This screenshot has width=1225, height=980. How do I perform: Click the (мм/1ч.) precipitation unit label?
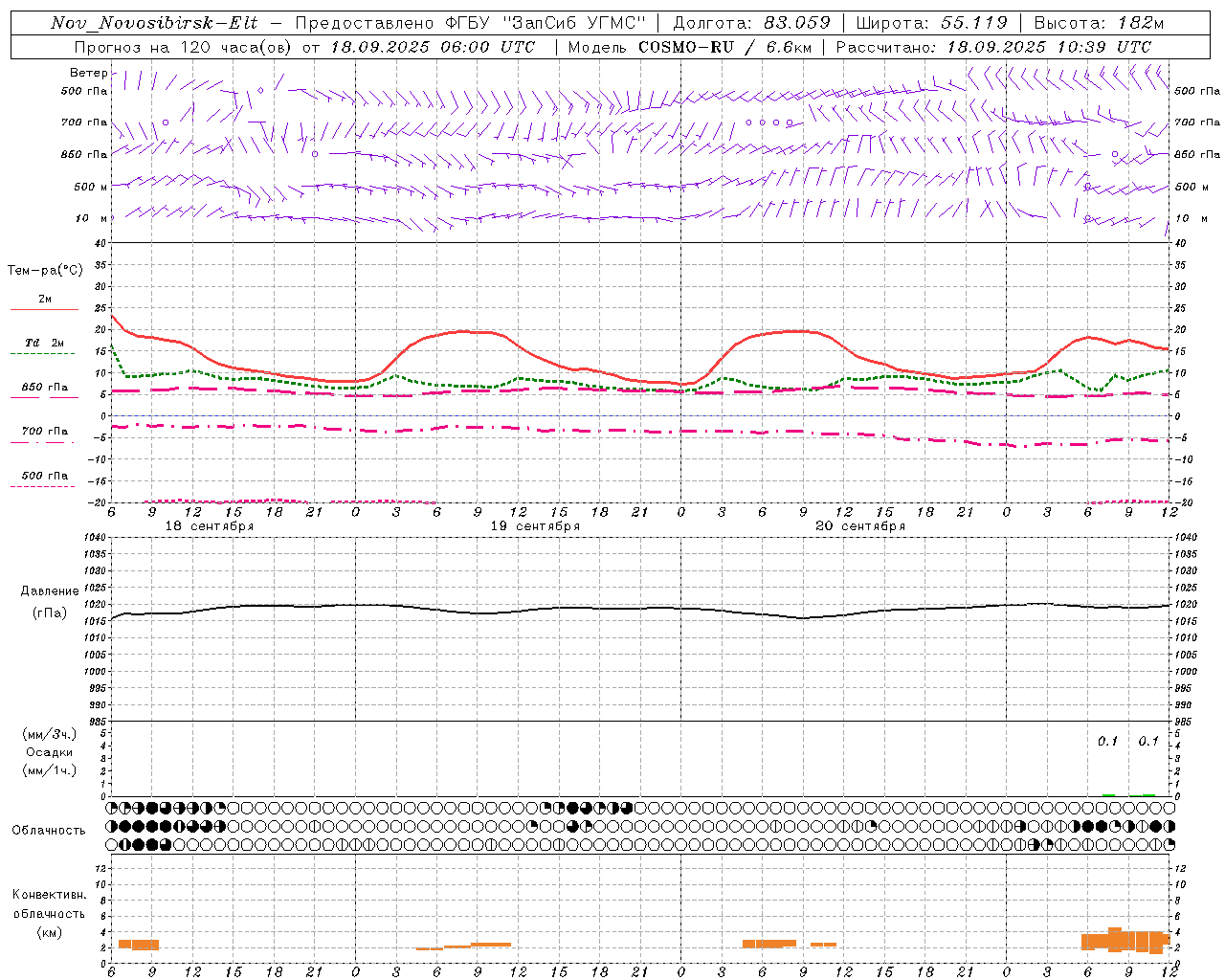(x=49, y=770)
